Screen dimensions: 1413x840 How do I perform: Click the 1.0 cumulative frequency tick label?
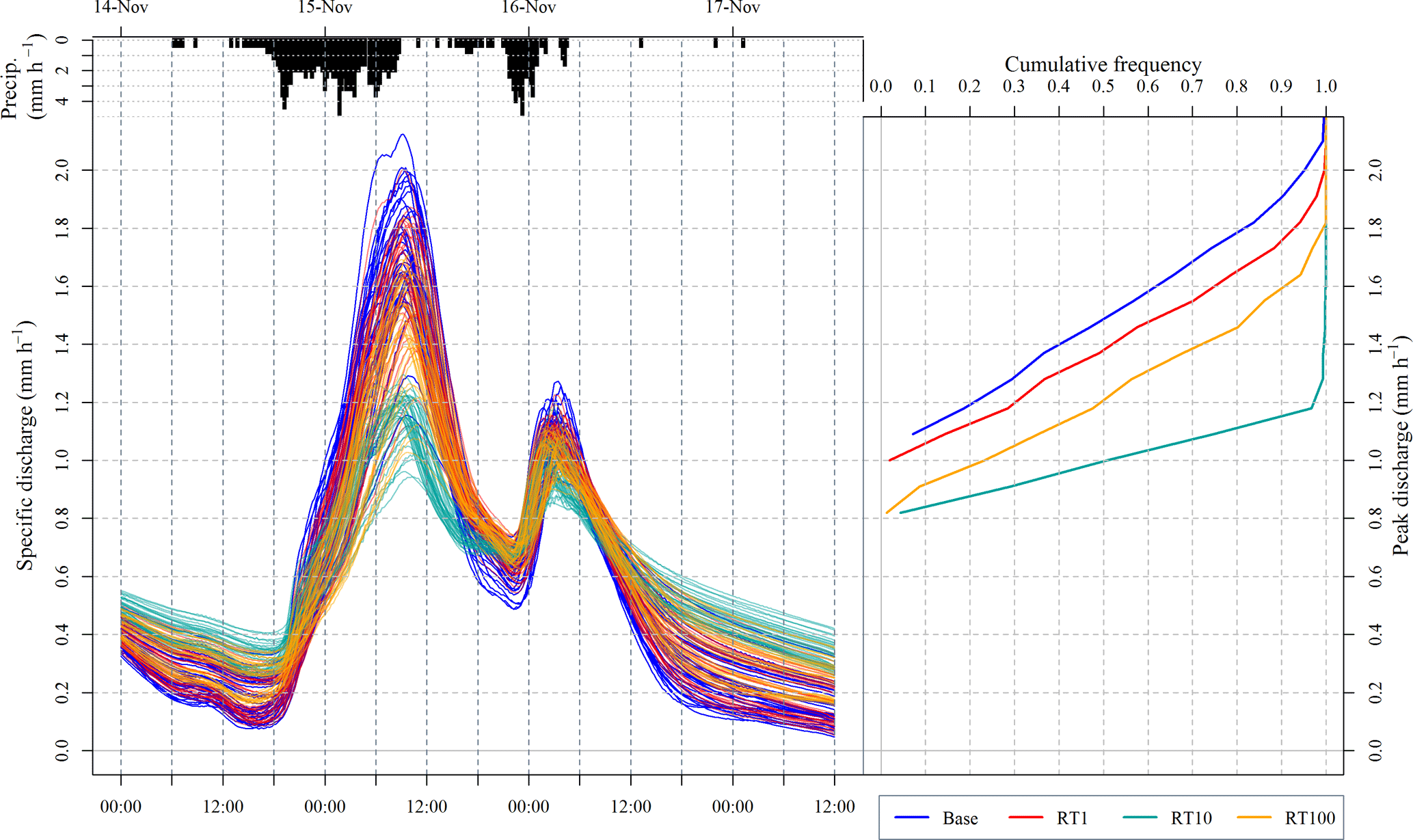click(1325, 86)
